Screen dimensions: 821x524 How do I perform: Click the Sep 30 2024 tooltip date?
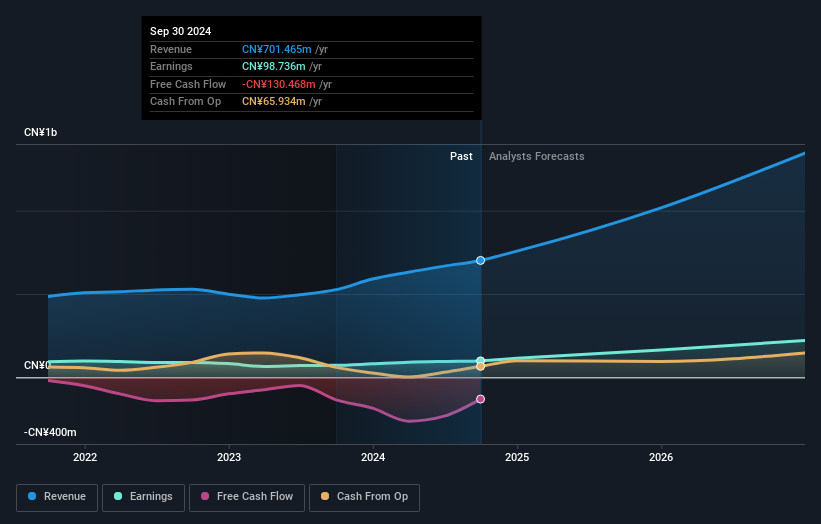tap(181, 31)
